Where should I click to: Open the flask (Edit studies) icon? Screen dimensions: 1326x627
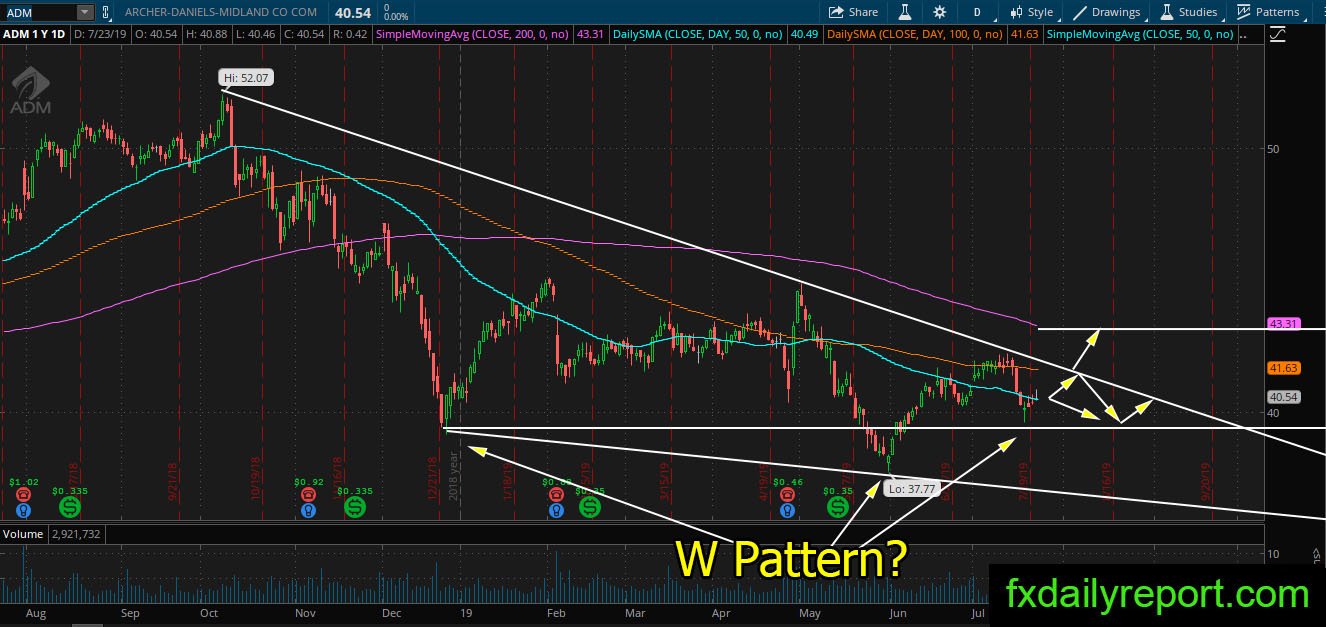[x=905, y=12]
